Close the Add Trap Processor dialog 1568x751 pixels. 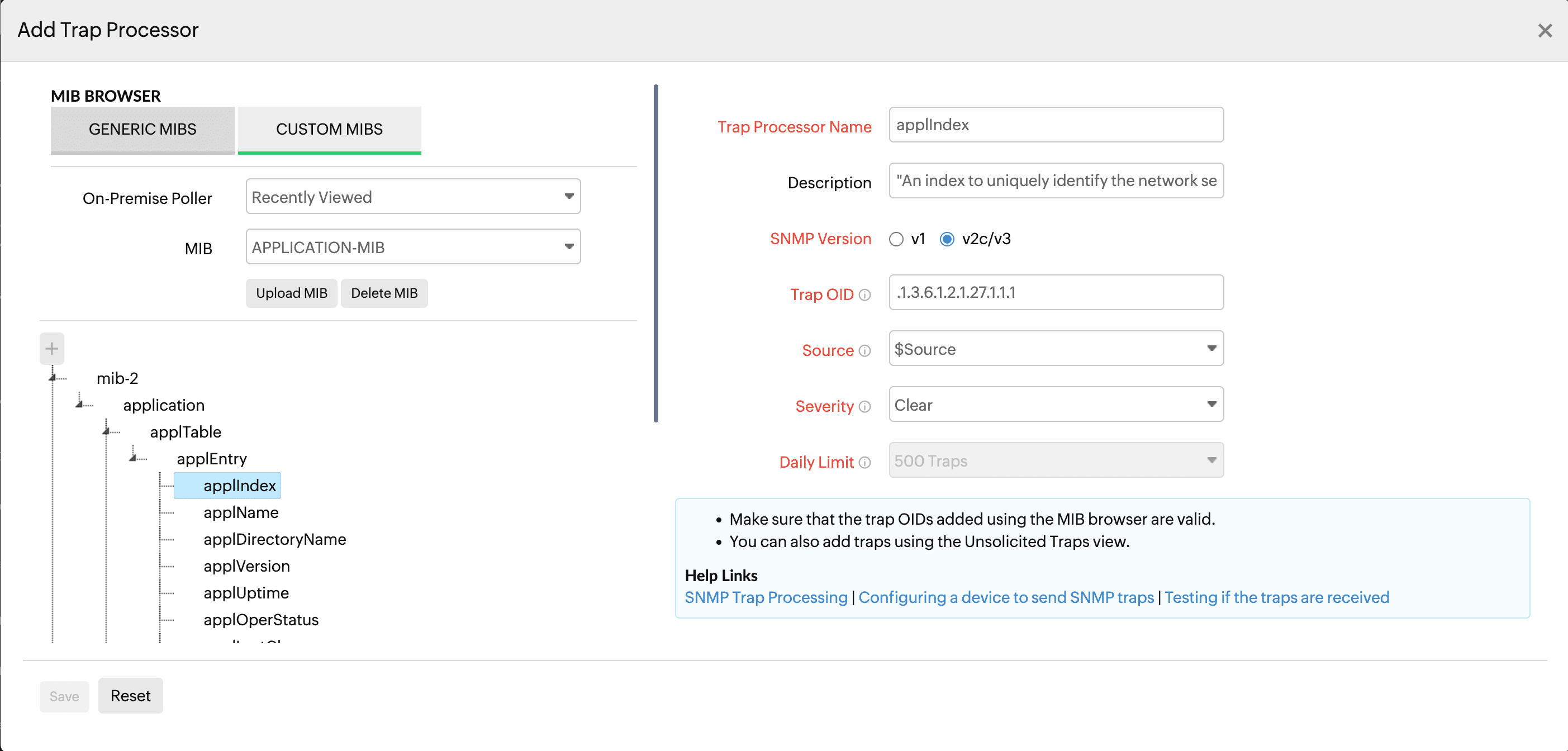[x=1545, y=30]
